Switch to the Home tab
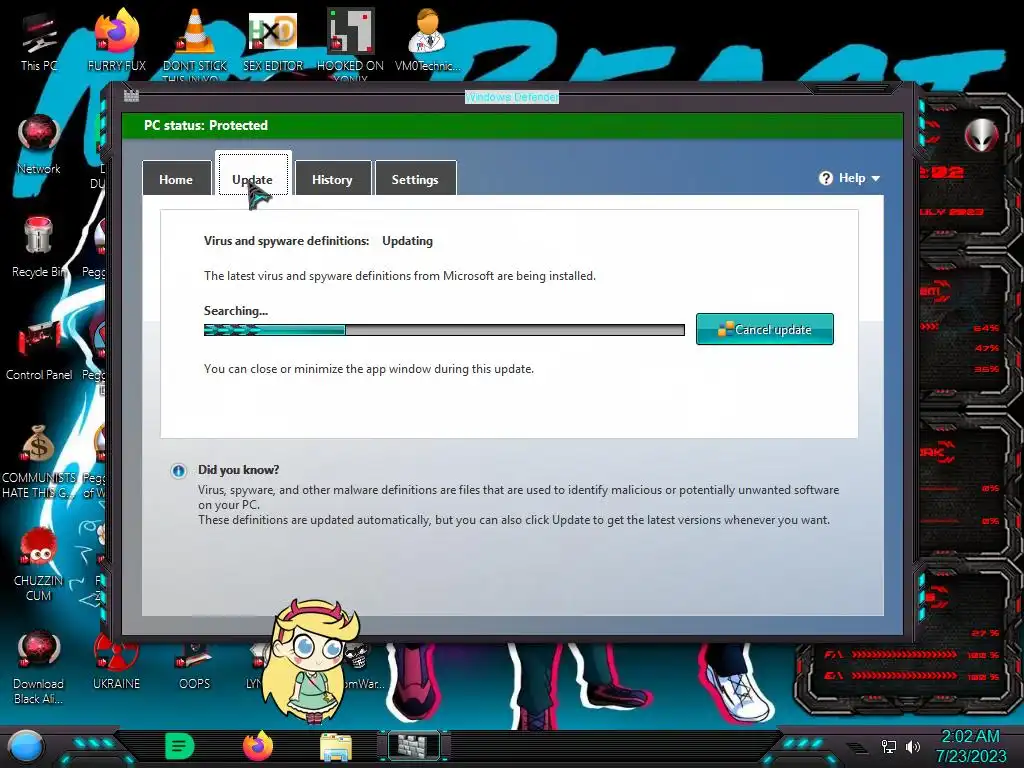This screenshot has height=768, width=1024. (176, 178)
